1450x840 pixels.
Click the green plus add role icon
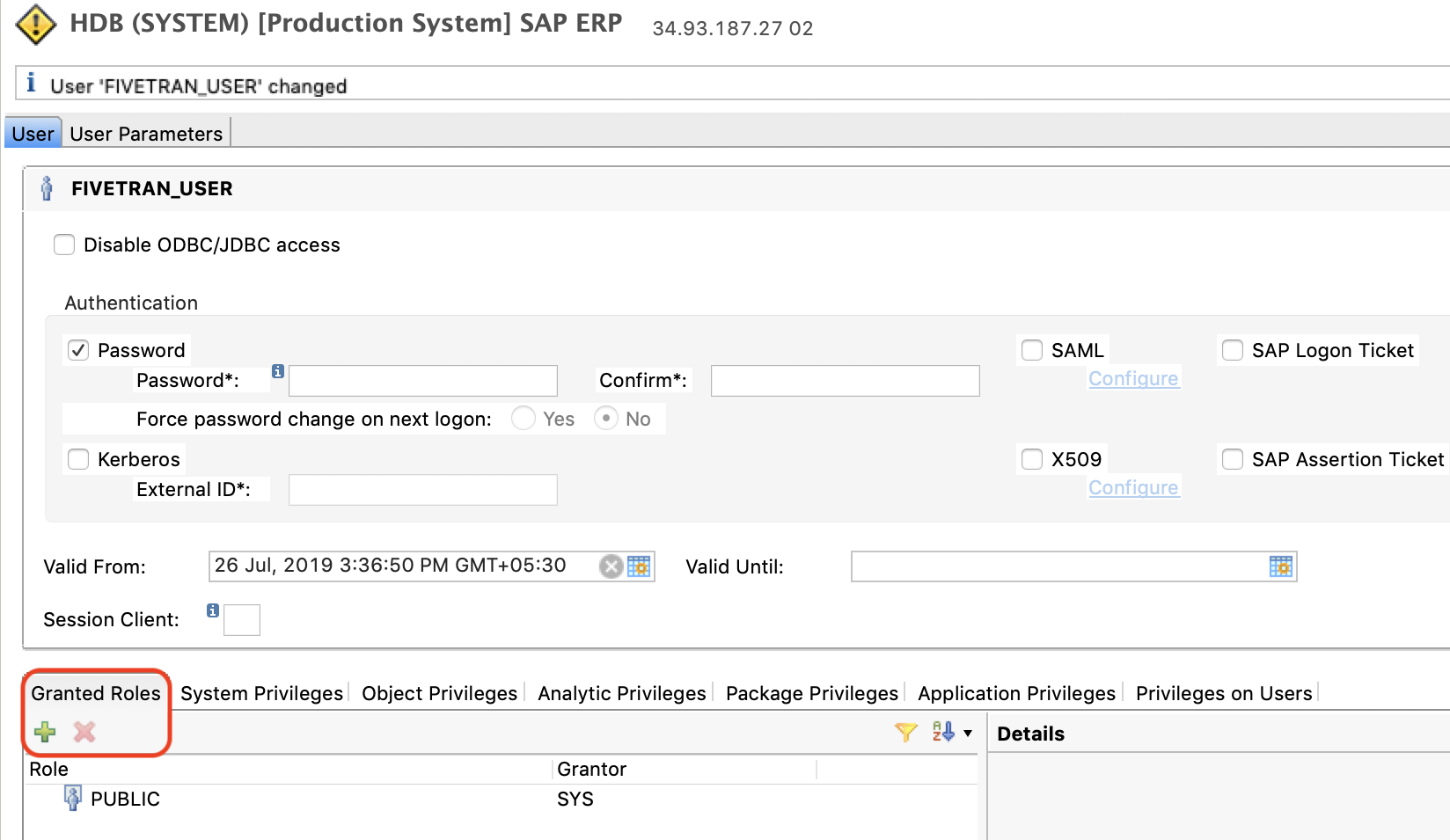point(45,731)
